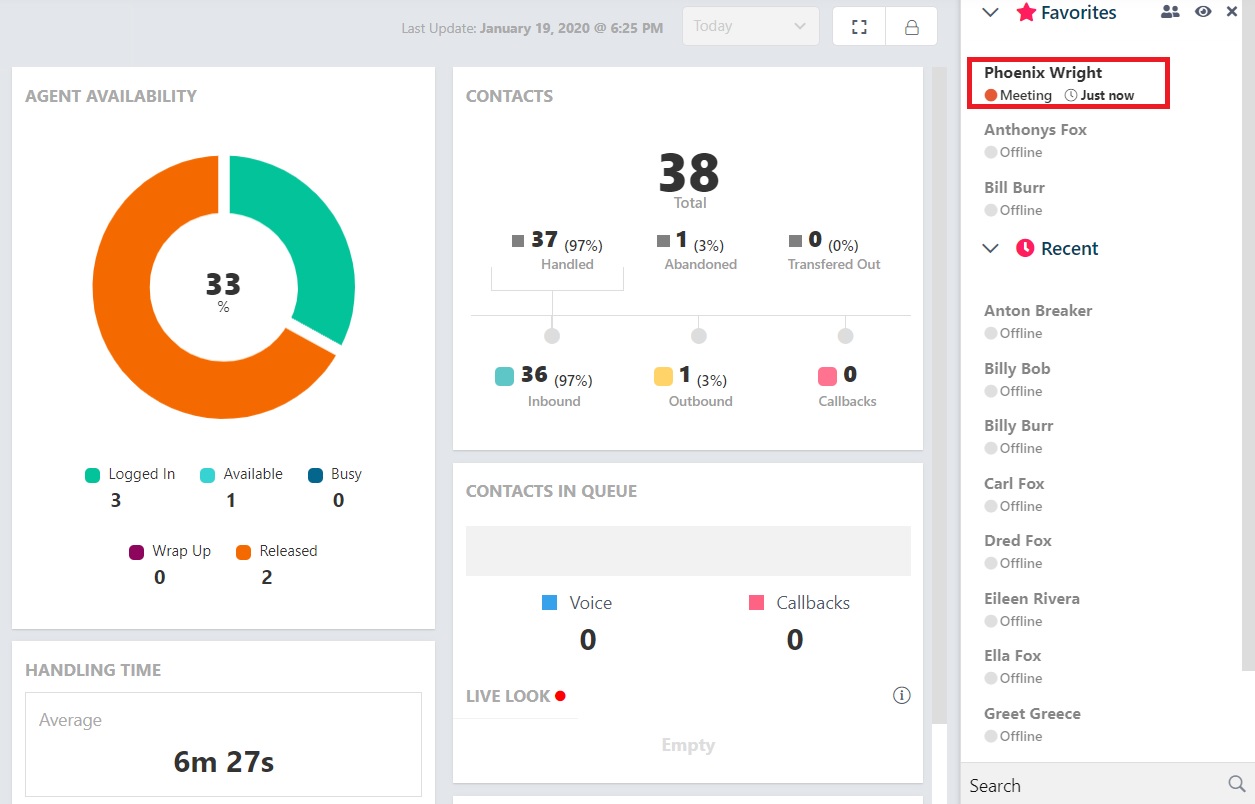Click the Live Look red indicator dot
Viewport: 1255px width, 804px height.
tap(560, 696)
